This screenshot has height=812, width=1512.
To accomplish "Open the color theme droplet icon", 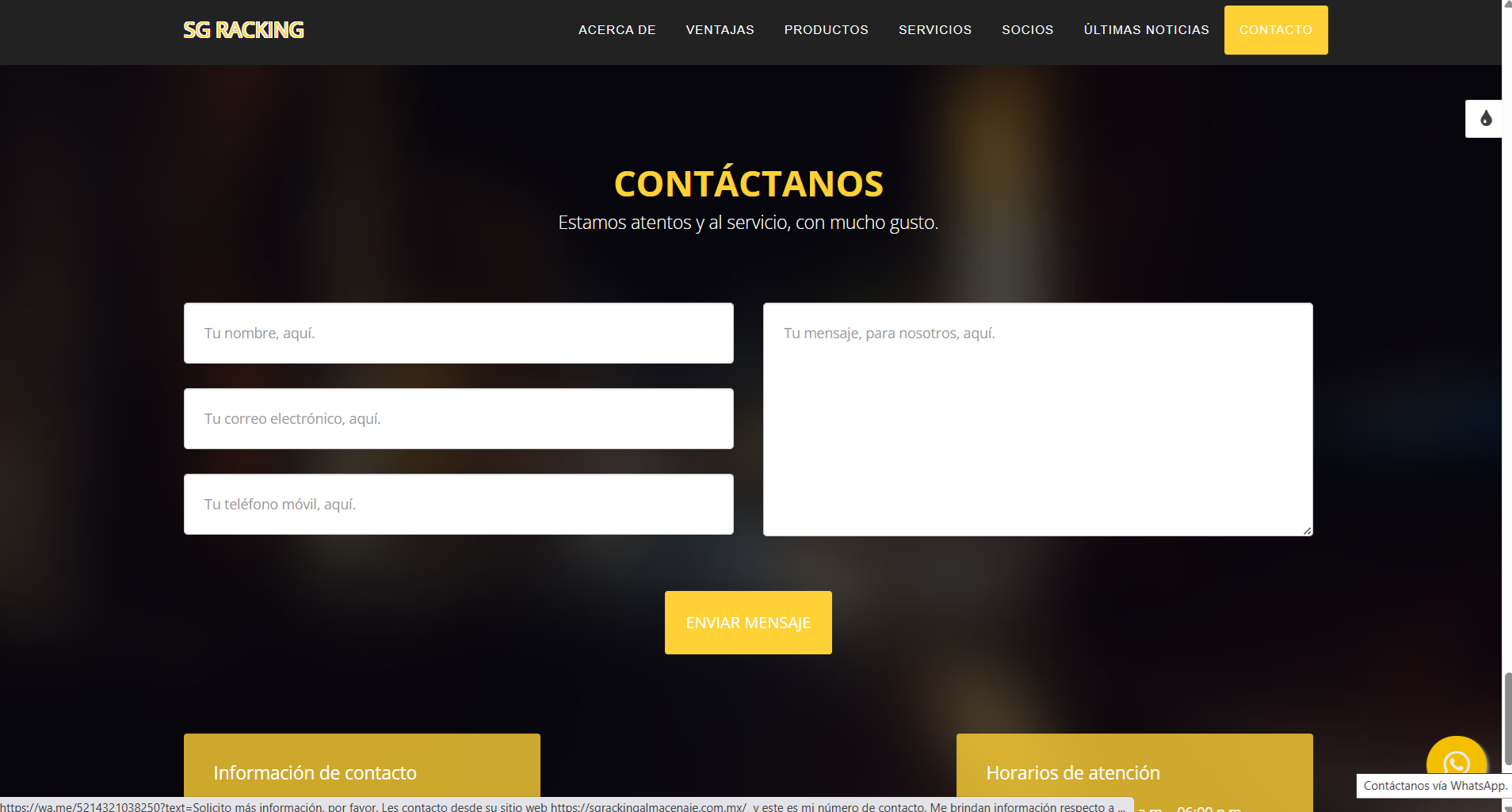I will click(x=1485, y=119).
